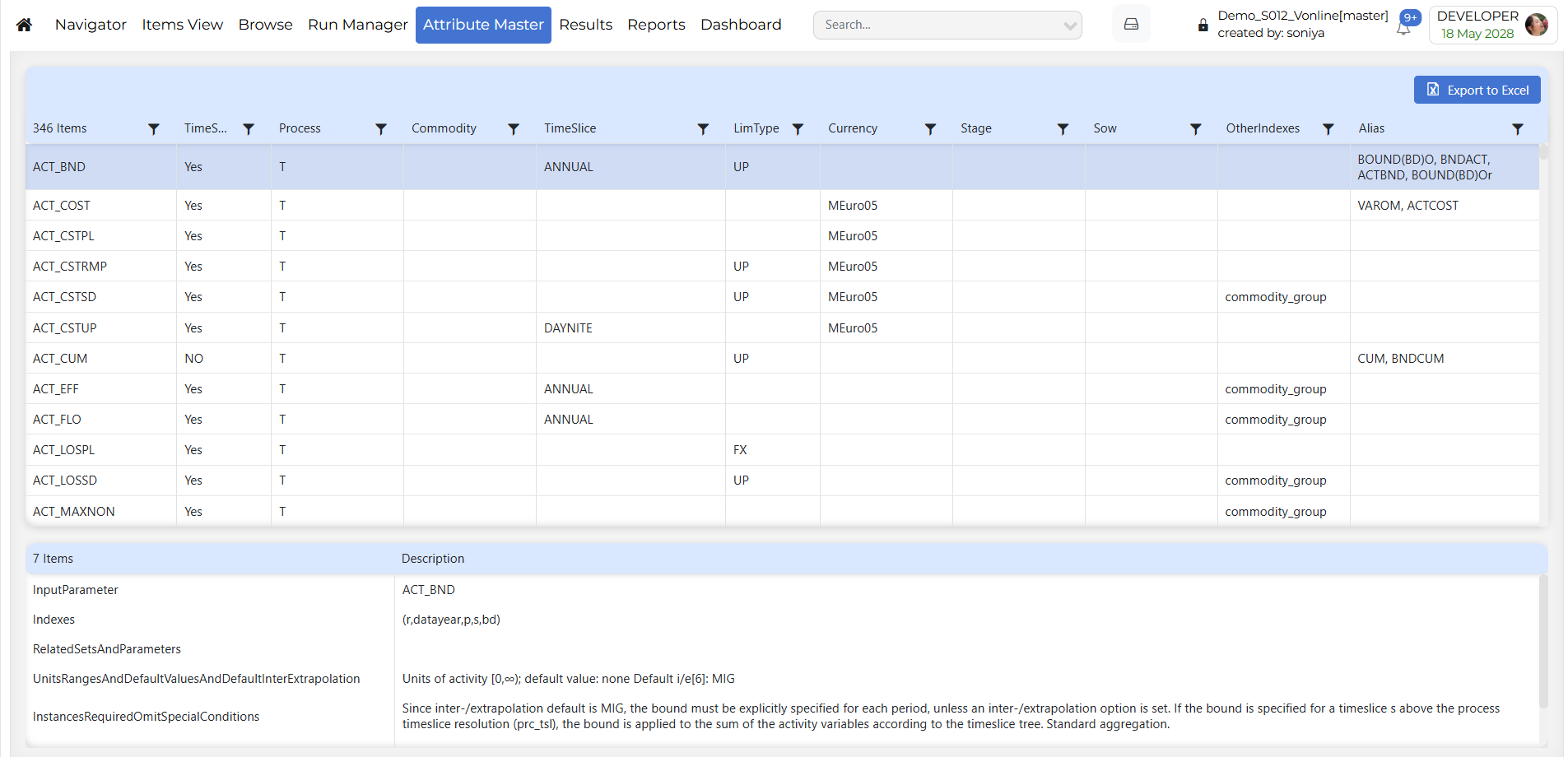Select the Attribute Master tab
Screen dimensions: 1568x757
pos(483,25)
